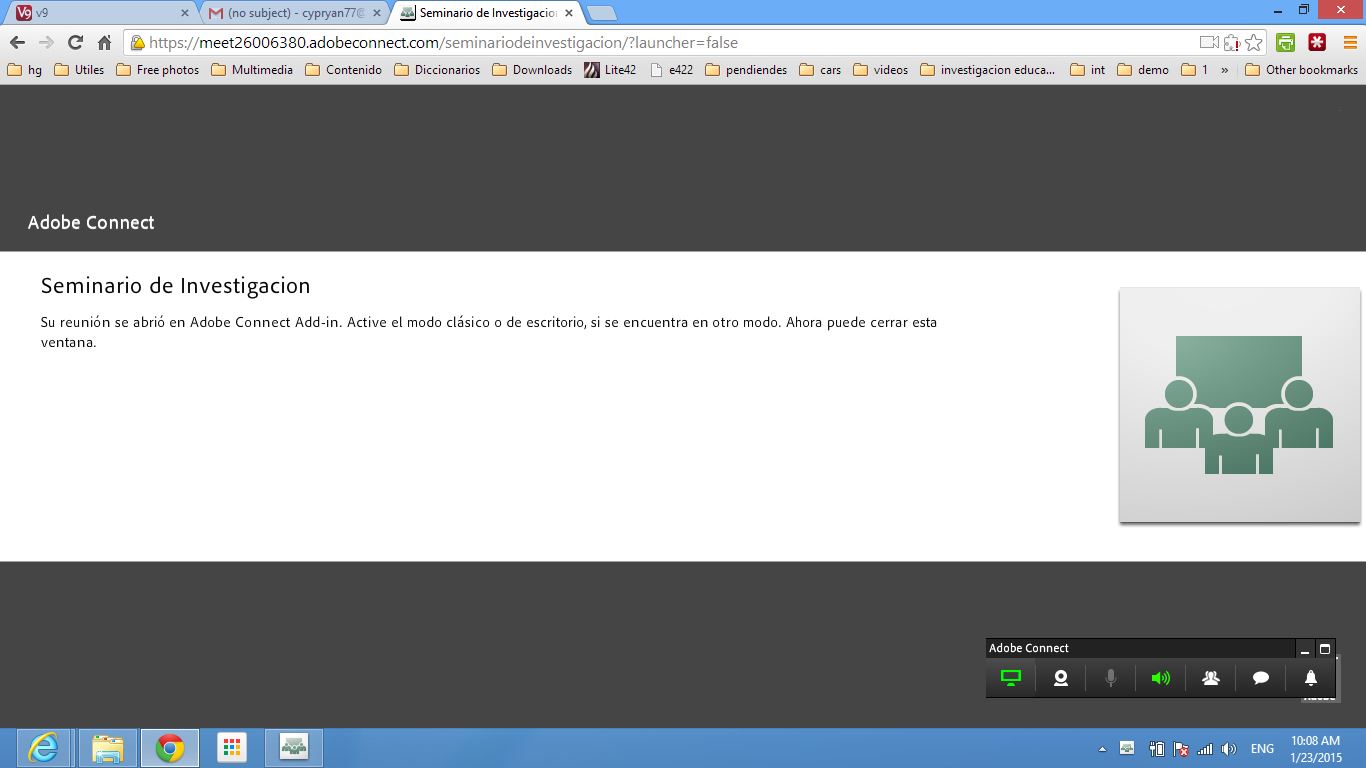Open the hg bookmarks folder
The image size is (1366, 768).
[x=25, y=70]
